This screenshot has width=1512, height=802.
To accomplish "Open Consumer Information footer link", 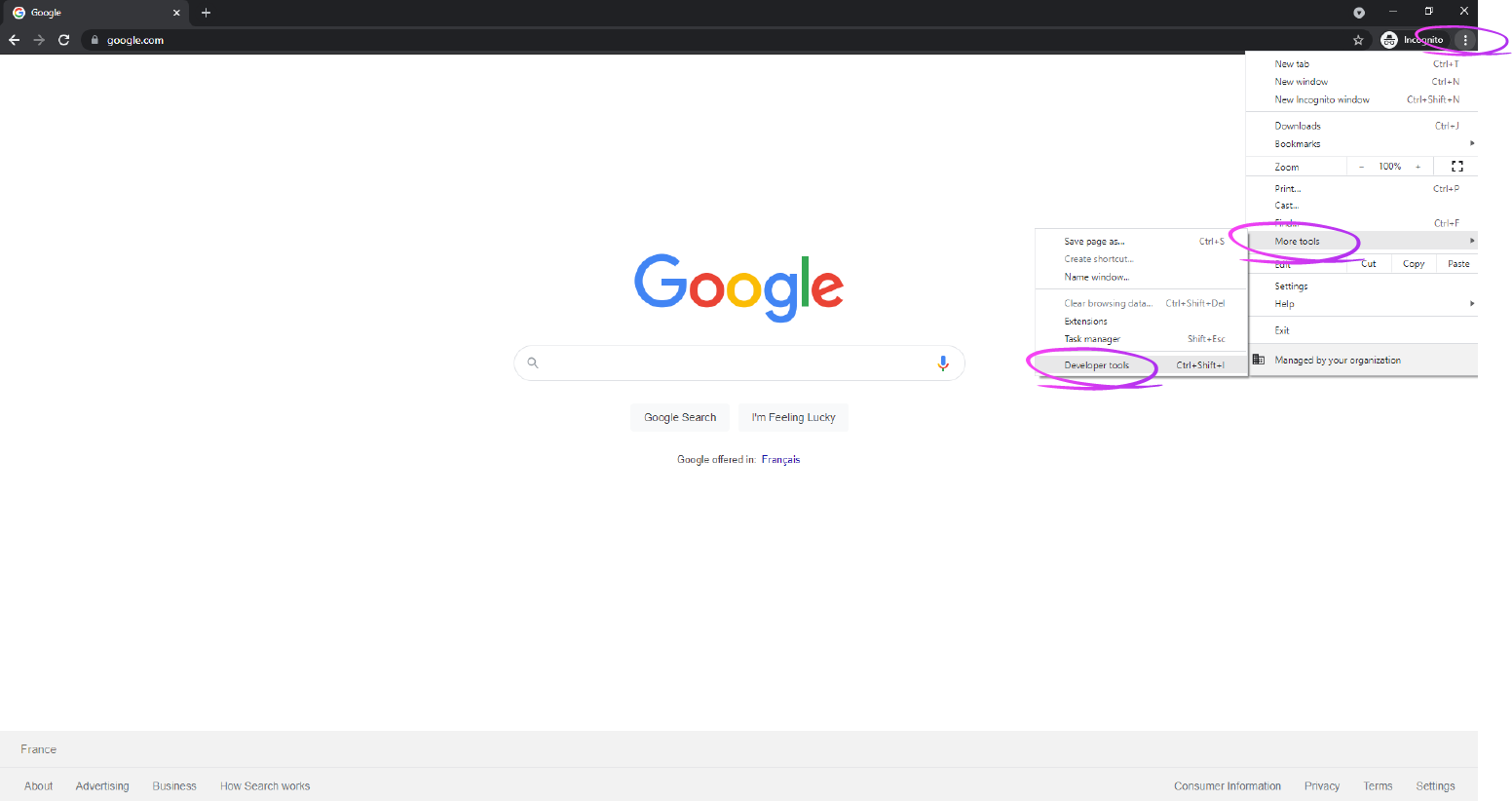I will (x=1228, y=786).
